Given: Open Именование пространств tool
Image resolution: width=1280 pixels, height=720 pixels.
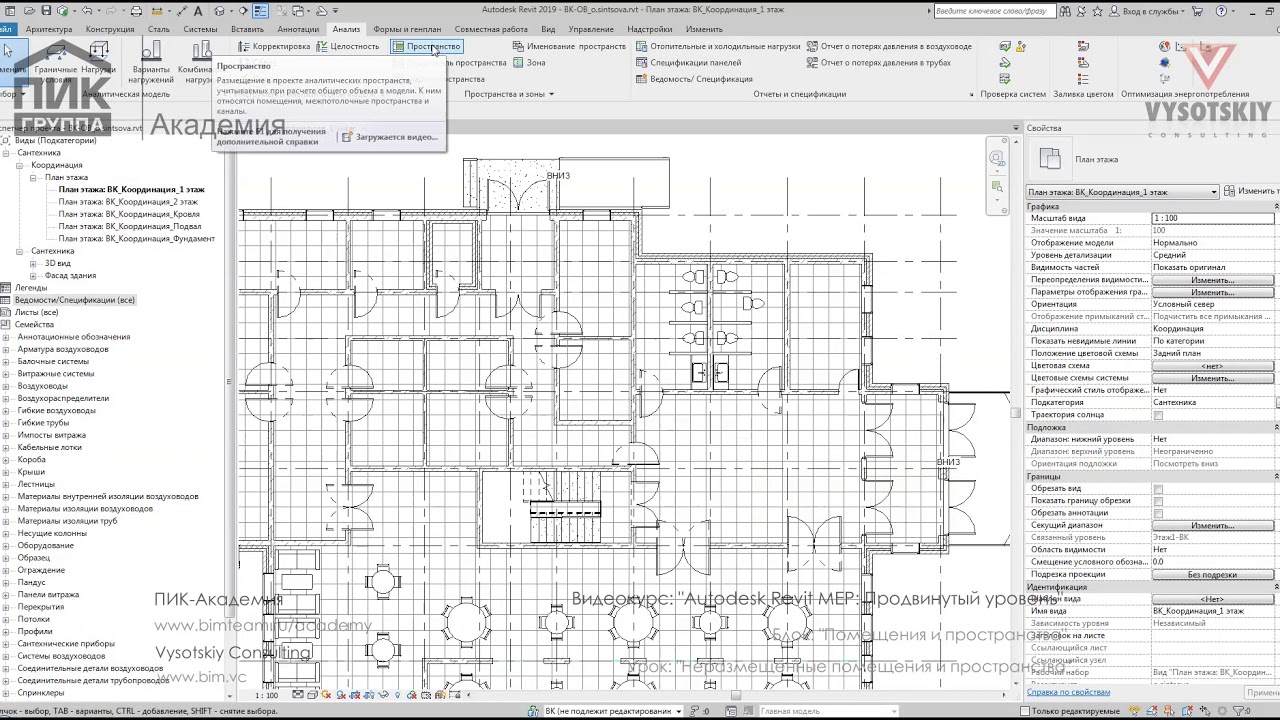Looking at the screenshot, I should point(568,47).
